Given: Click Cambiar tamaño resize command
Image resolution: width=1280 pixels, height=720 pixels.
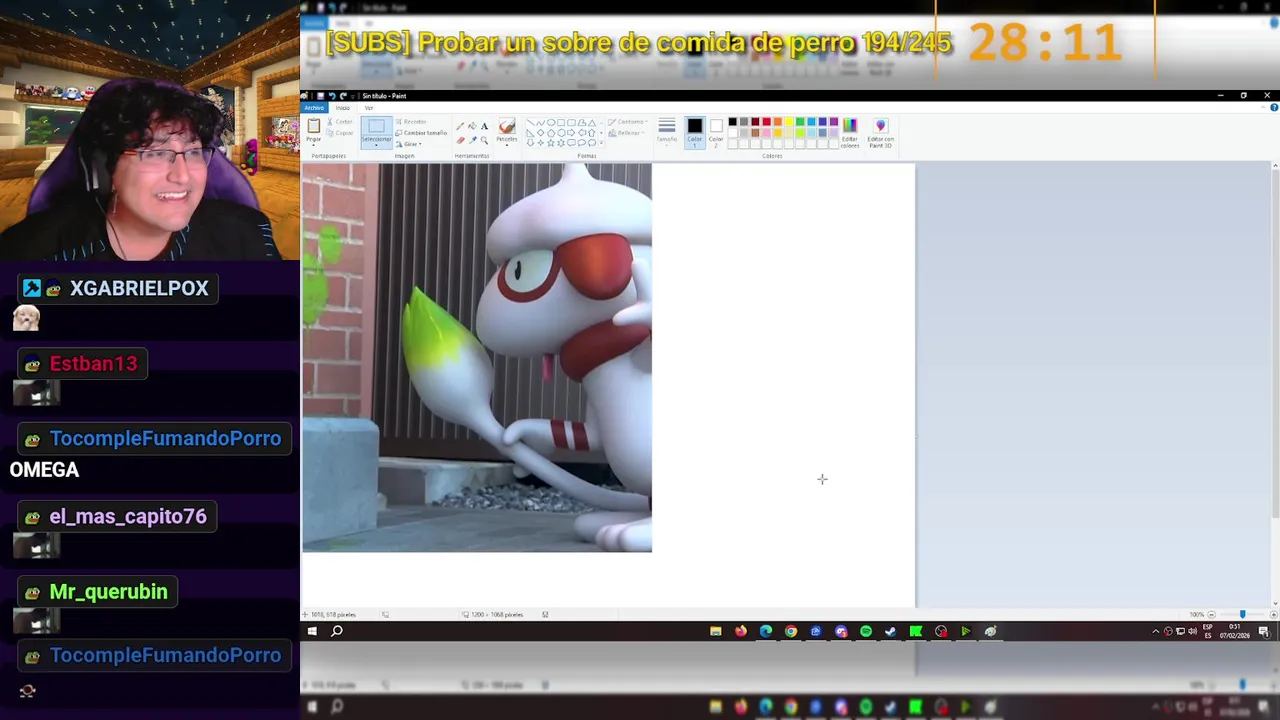Looking at the screenshot, I should (x=421, y=133).
